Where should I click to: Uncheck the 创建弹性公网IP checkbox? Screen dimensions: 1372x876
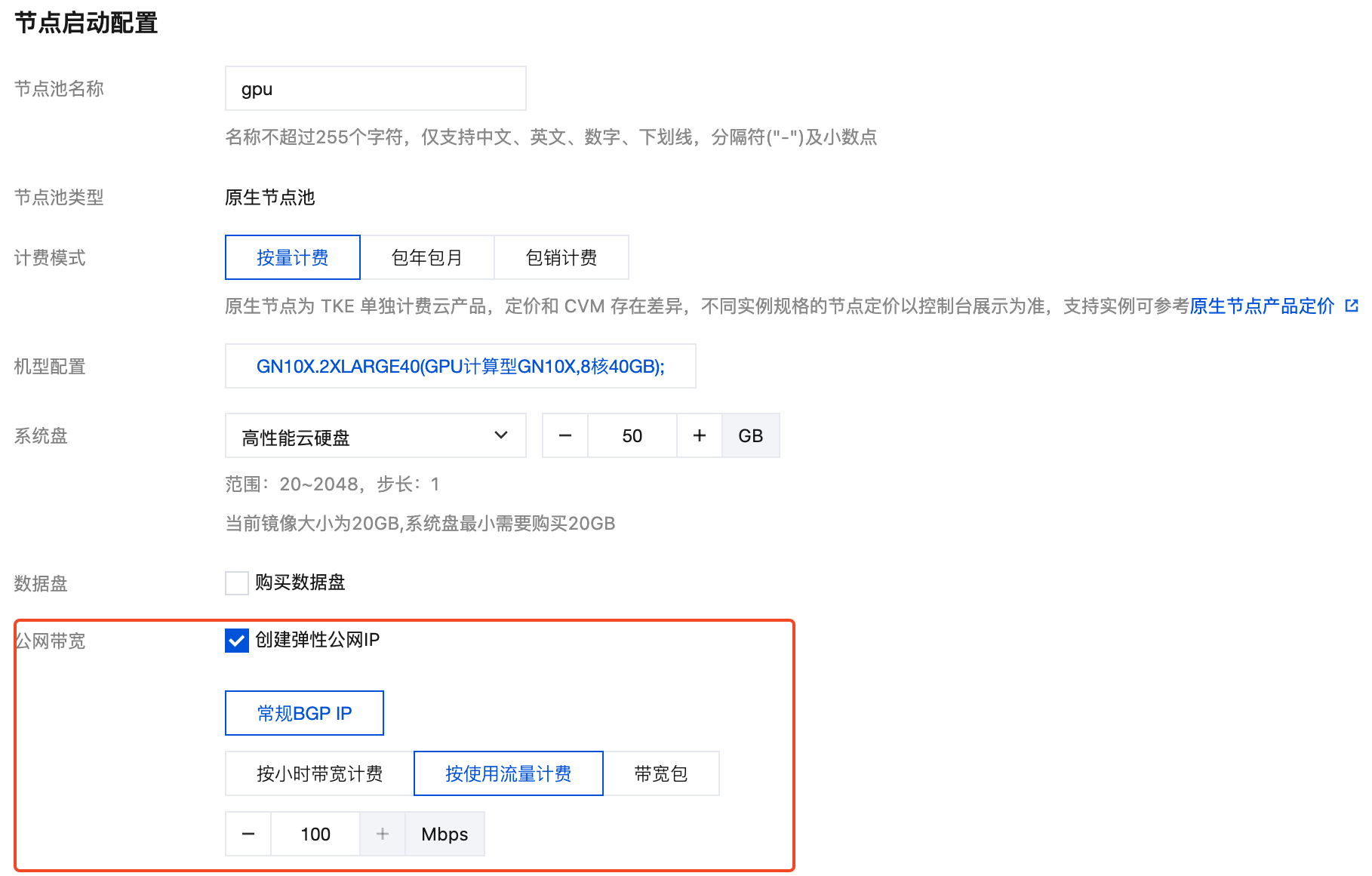(237, 641)
